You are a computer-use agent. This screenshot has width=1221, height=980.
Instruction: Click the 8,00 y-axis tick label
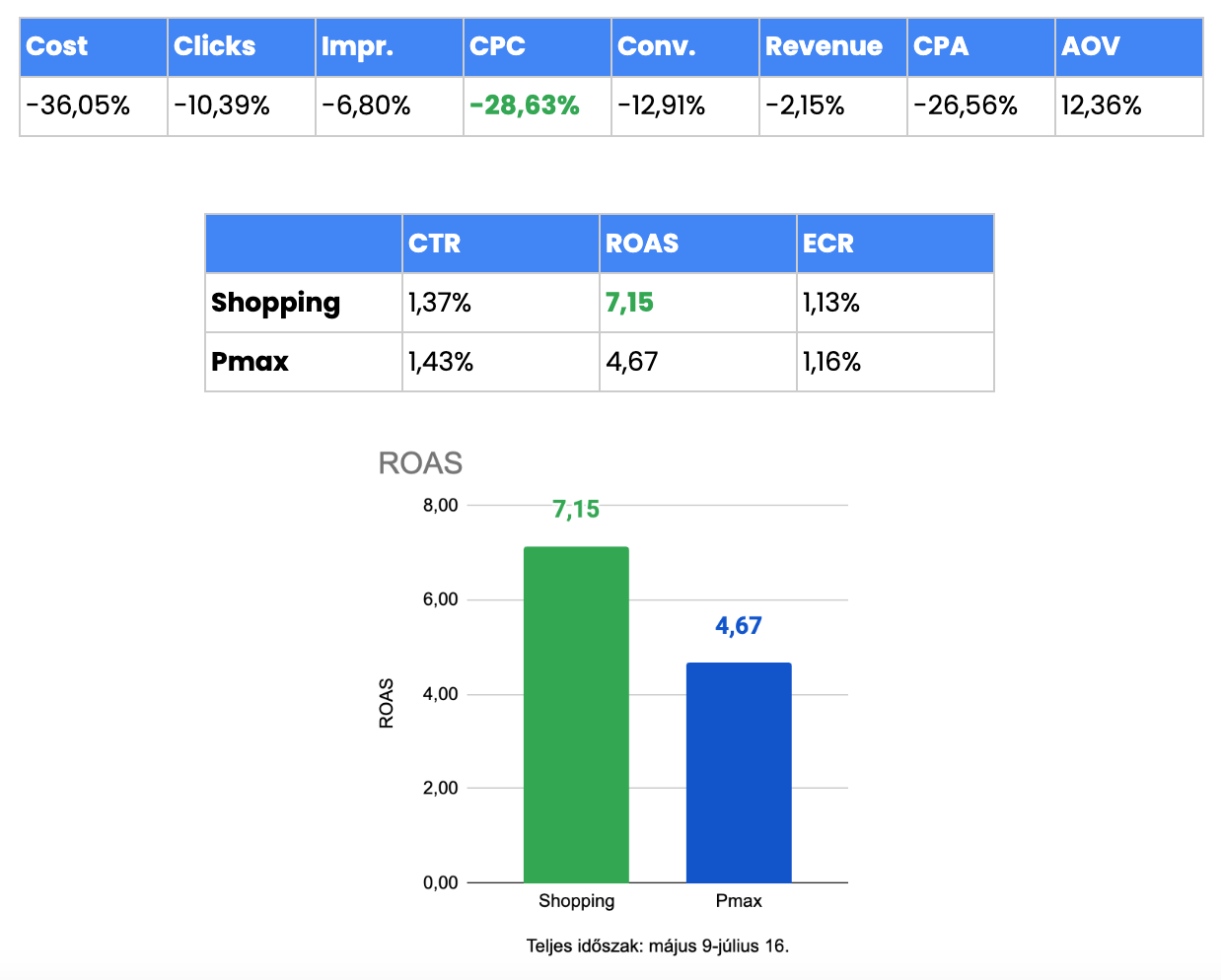pyautogui.click(x=441, y=506)
